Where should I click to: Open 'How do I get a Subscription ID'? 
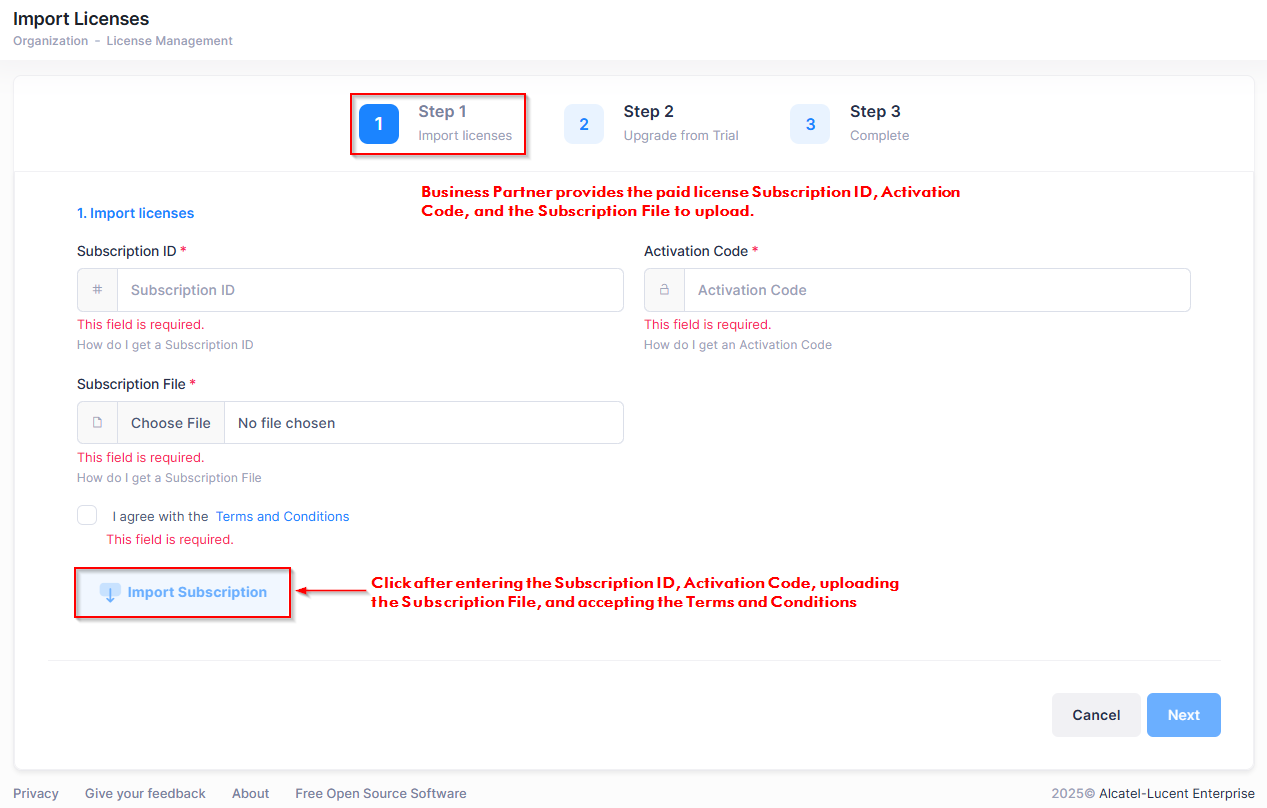[x=165, y=345]
